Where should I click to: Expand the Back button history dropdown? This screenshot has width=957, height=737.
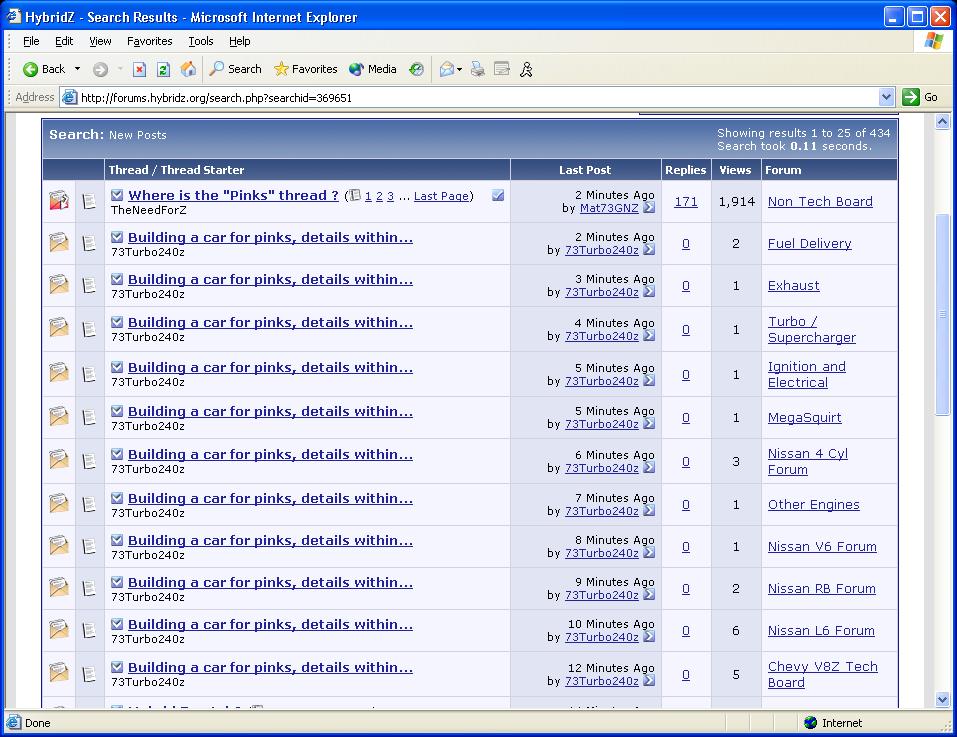coord(78,69)
